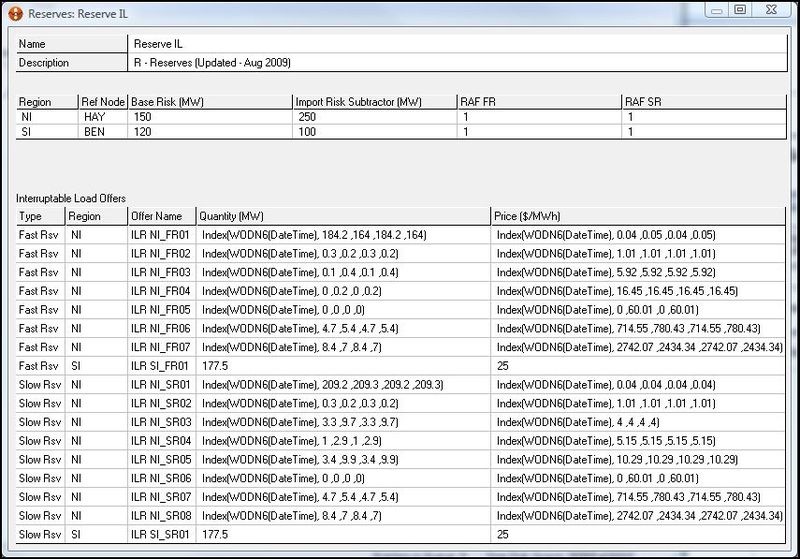
Task: Click quantity '177.5' in ILR SI_FR01 row
Action: pyautogui.click(x=343, y=366)
